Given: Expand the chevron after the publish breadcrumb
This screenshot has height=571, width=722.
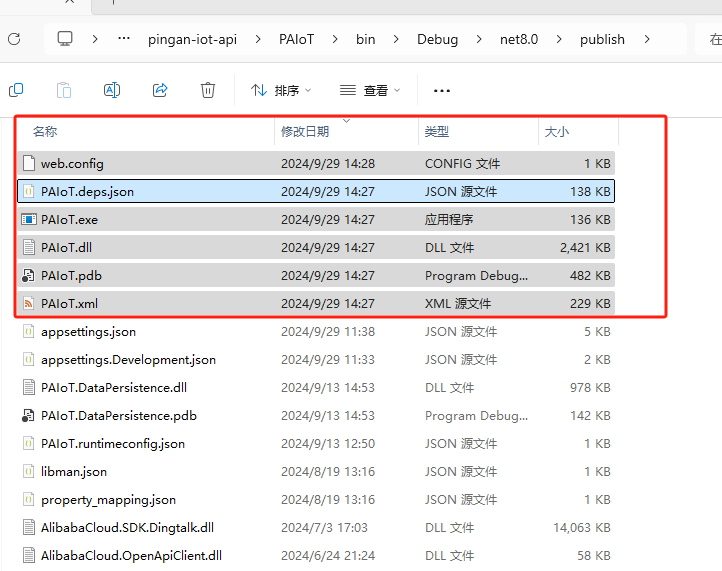Looking at the screenshot, I should (648, 39).
